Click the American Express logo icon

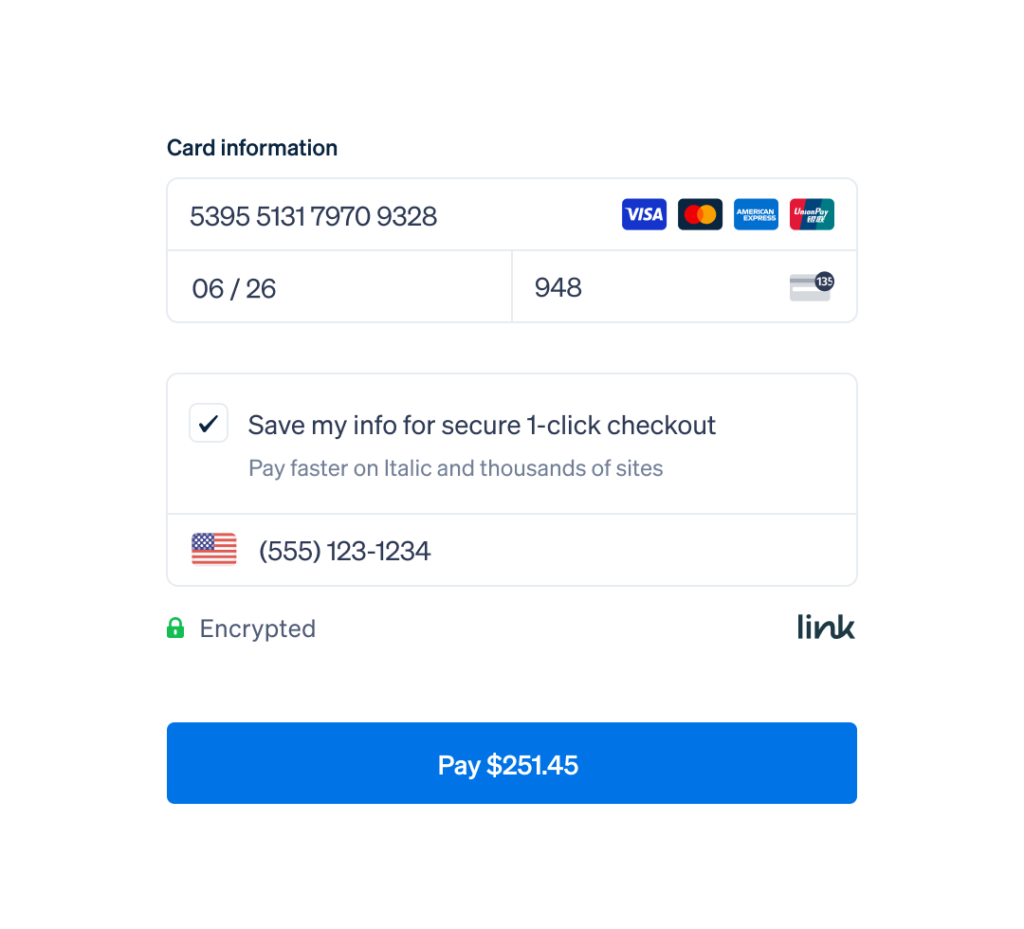tap(756, 214)
